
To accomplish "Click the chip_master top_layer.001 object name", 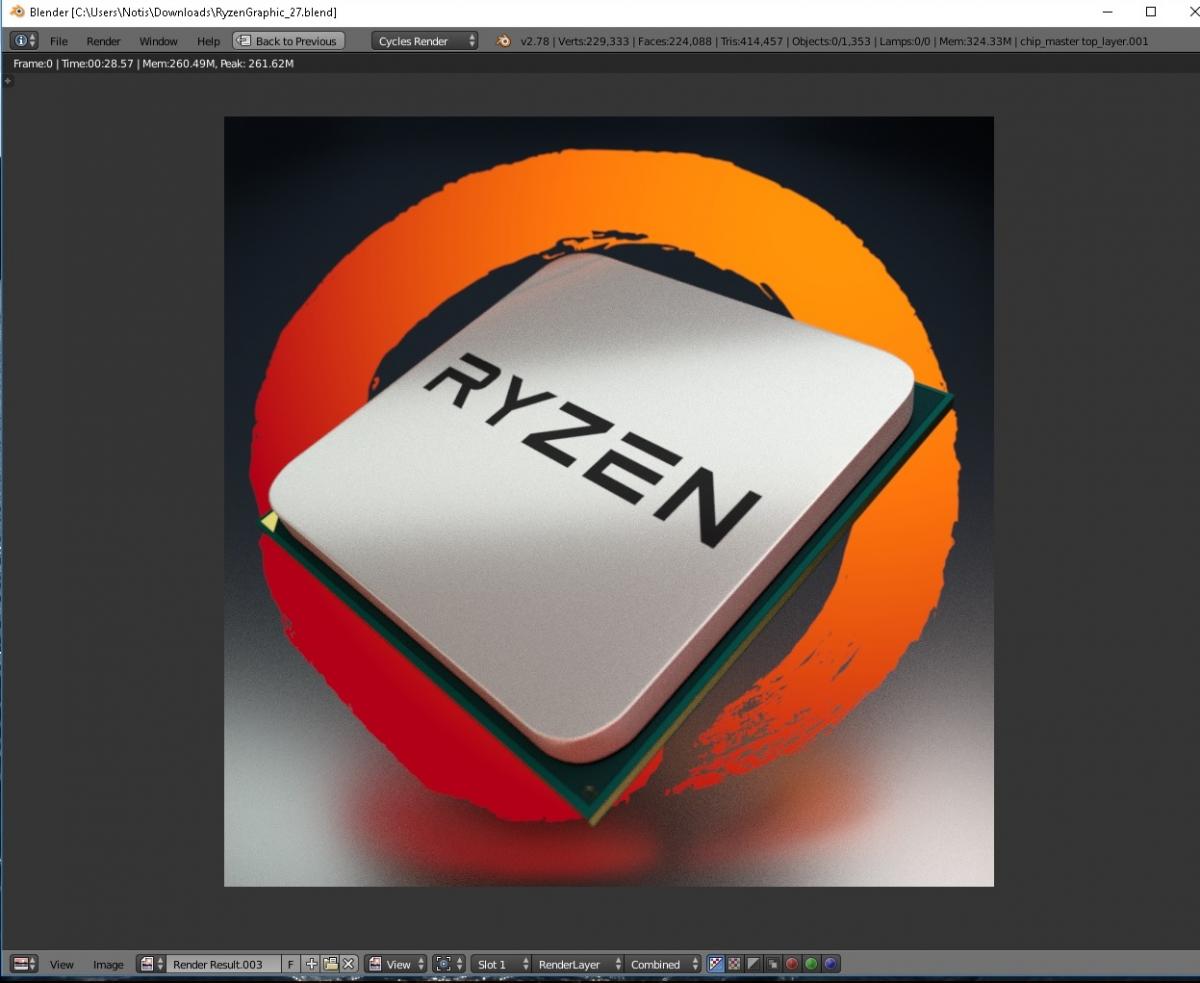I will 1084,41.
